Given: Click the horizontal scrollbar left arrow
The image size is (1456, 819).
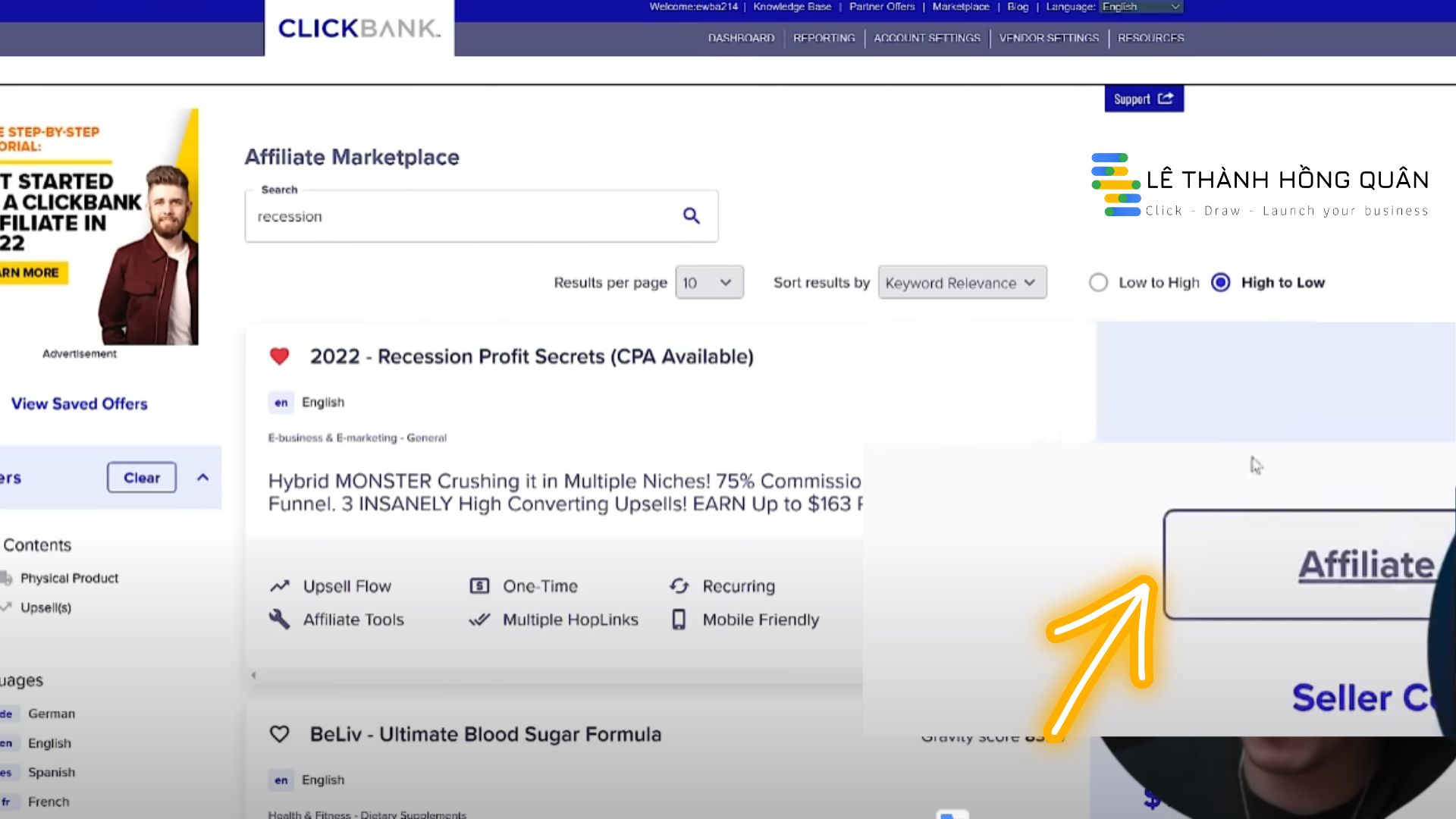Looking at the screenshot, I should pos(254,675).
